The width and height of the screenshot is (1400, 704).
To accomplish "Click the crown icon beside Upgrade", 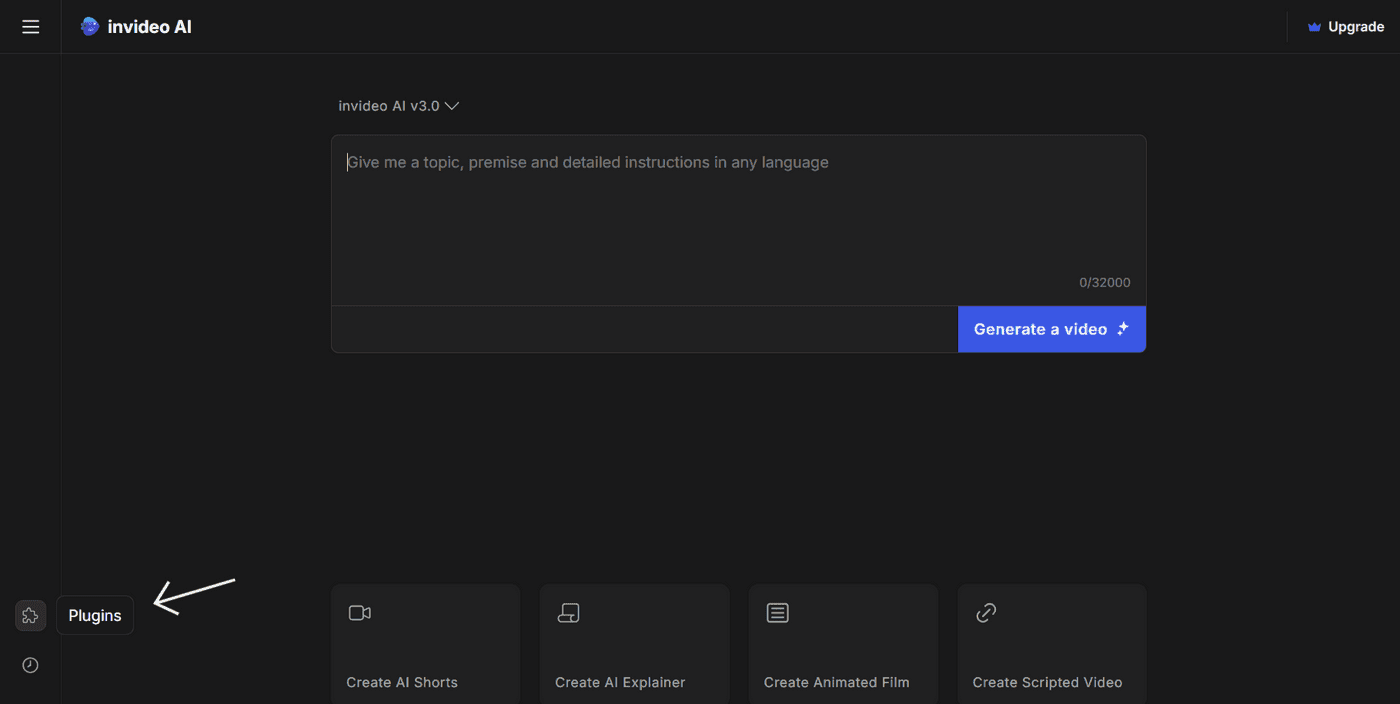I will (x=1314, y=27).
